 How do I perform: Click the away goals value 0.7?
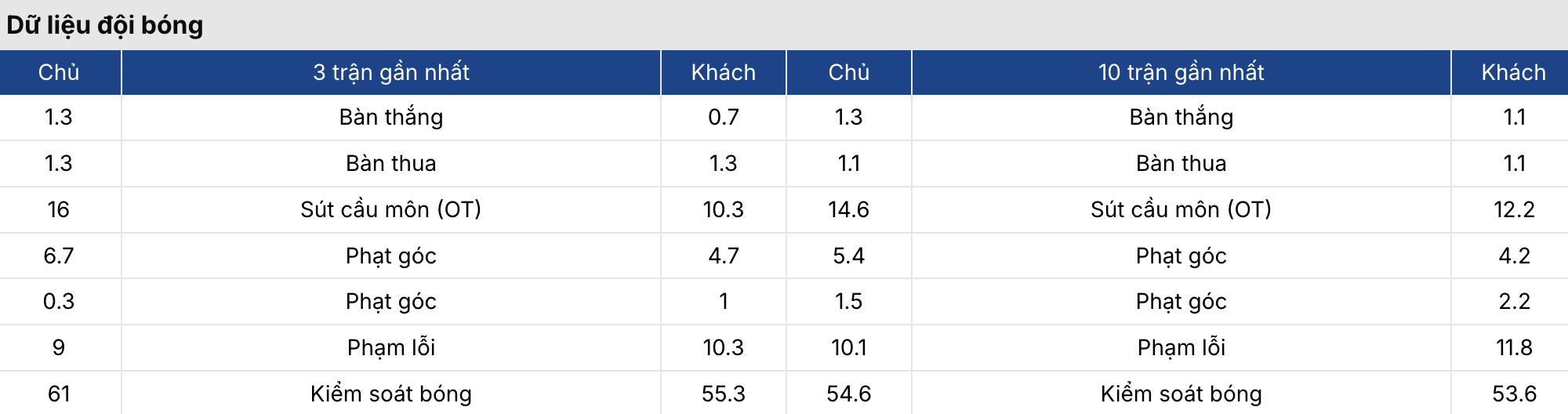pos(723,118)
